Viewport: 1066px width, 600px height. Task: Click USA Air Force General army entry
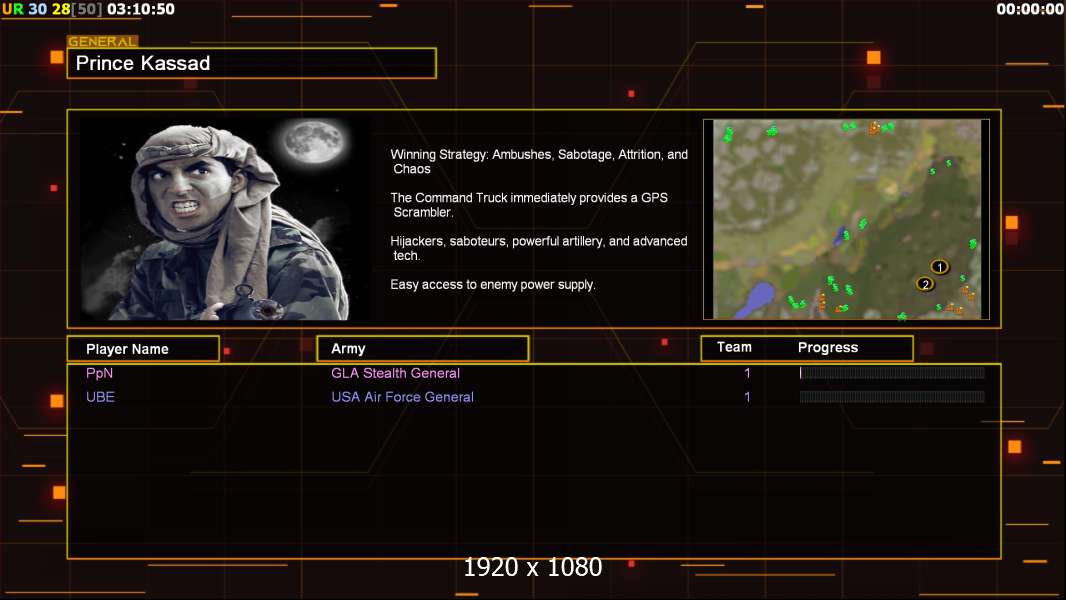402,397
